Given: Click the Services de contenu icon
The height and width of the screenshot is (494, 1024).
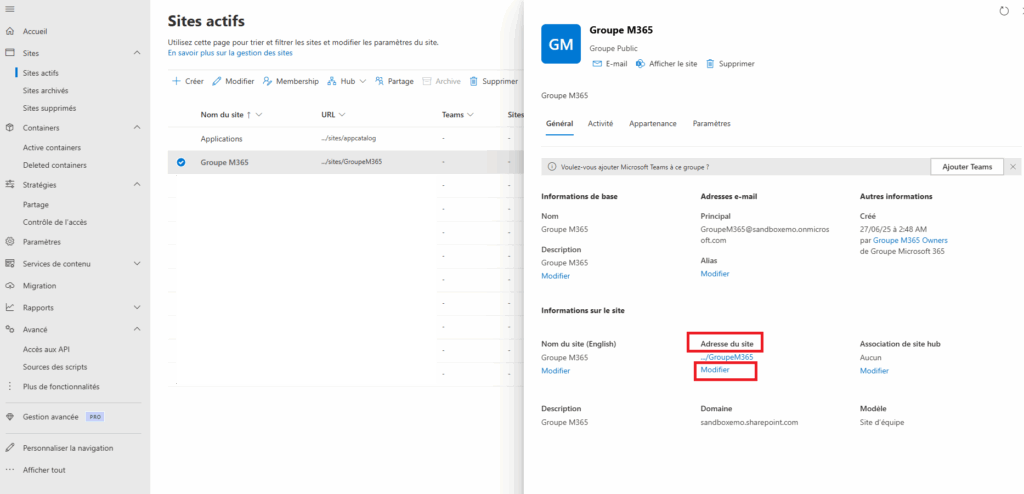Looking at the screenshot, I should [10, 264].
